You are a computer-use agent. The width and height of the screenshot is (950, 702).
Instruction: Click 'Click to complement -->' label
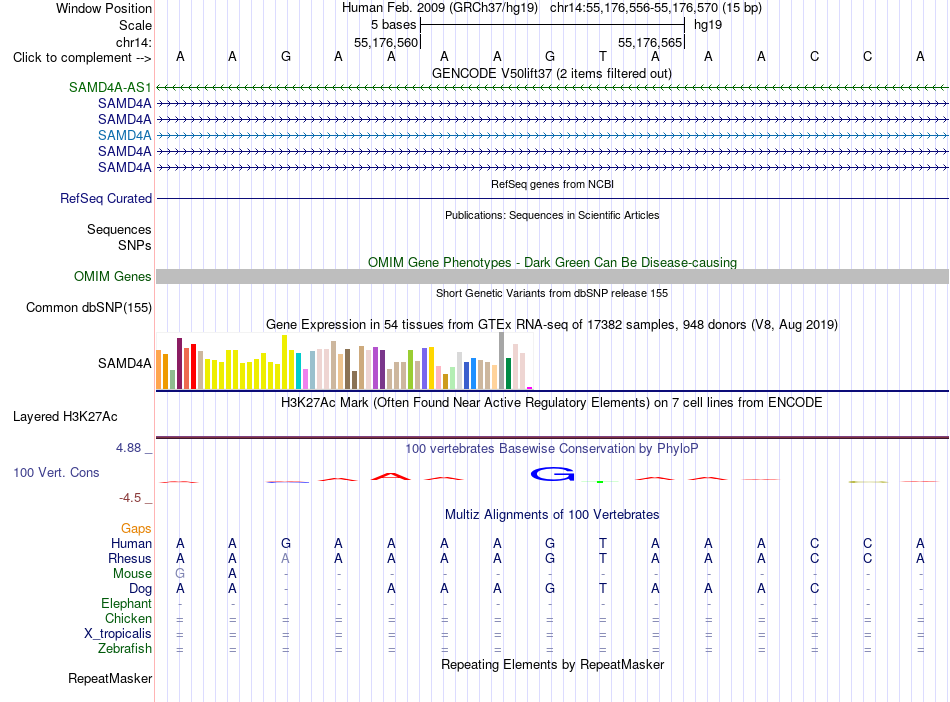(82, 58)
